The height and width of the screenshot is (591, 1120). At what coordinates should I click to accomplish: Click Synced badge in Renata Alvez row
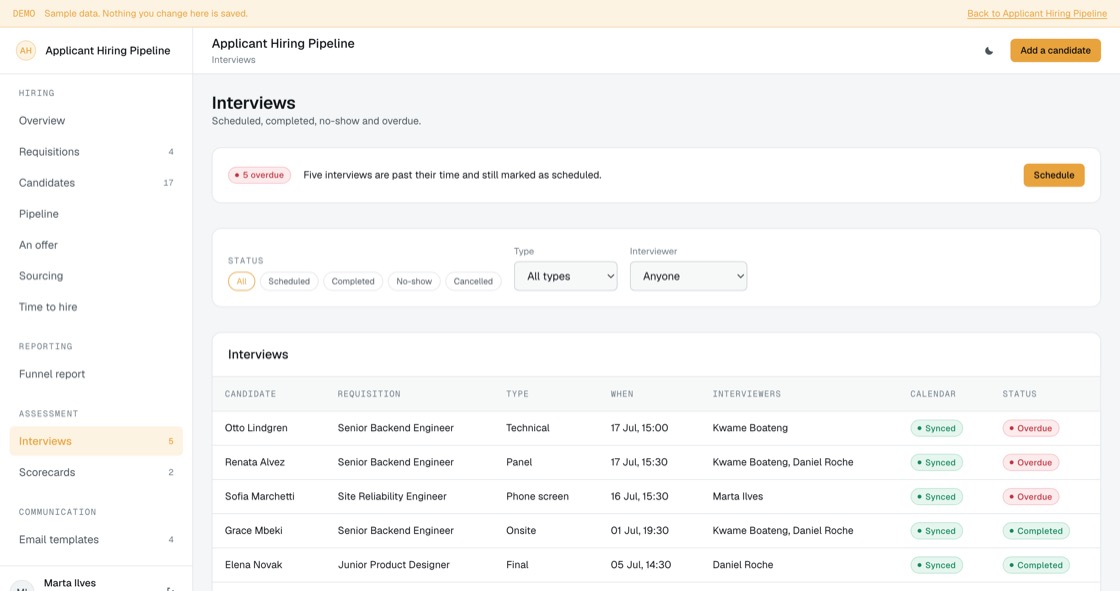click(x=936, y=462)
